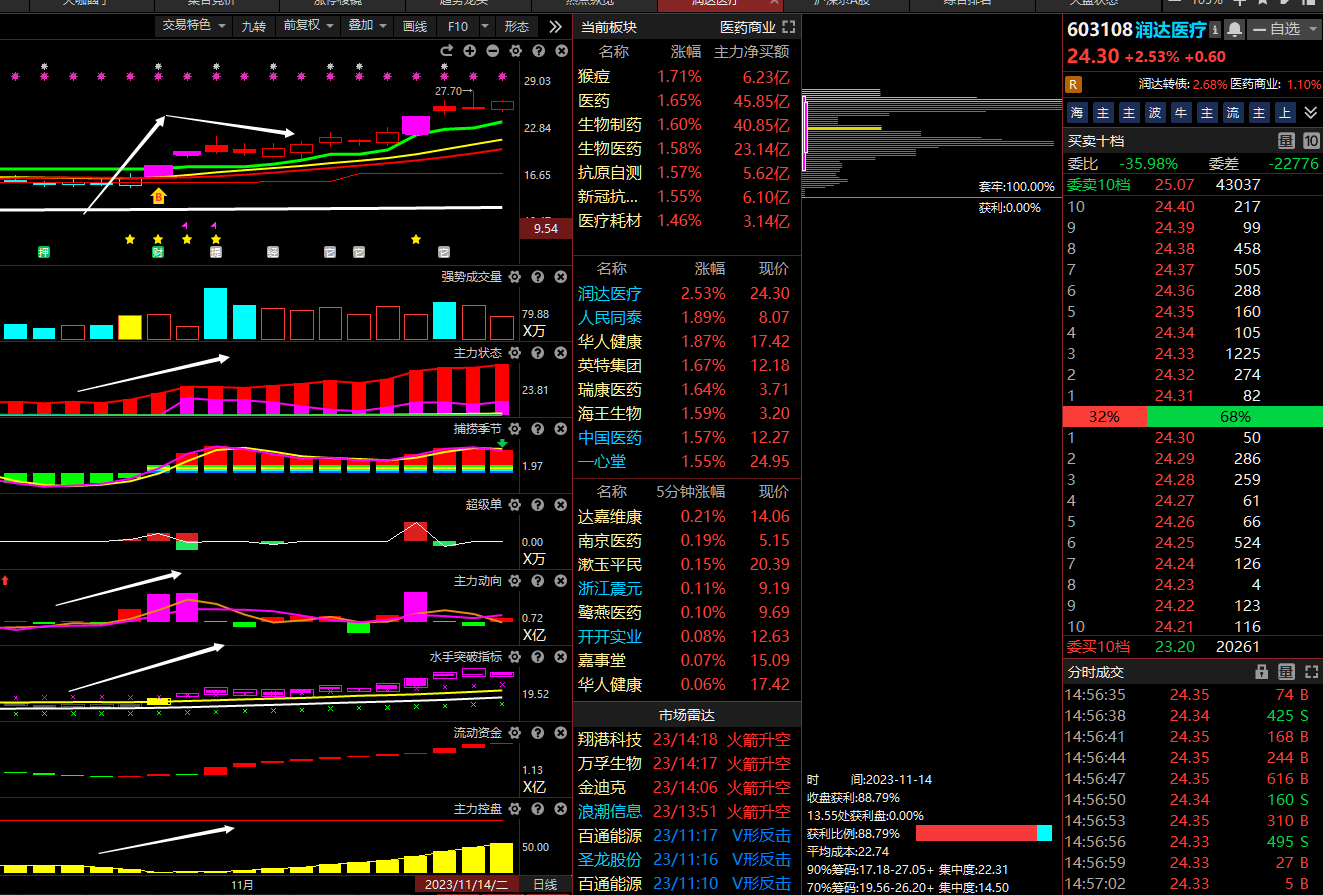Expand the 前复权 adjustment dropdown
The height and width of the screenshot is (895, 1323).
tap(308, 26)
